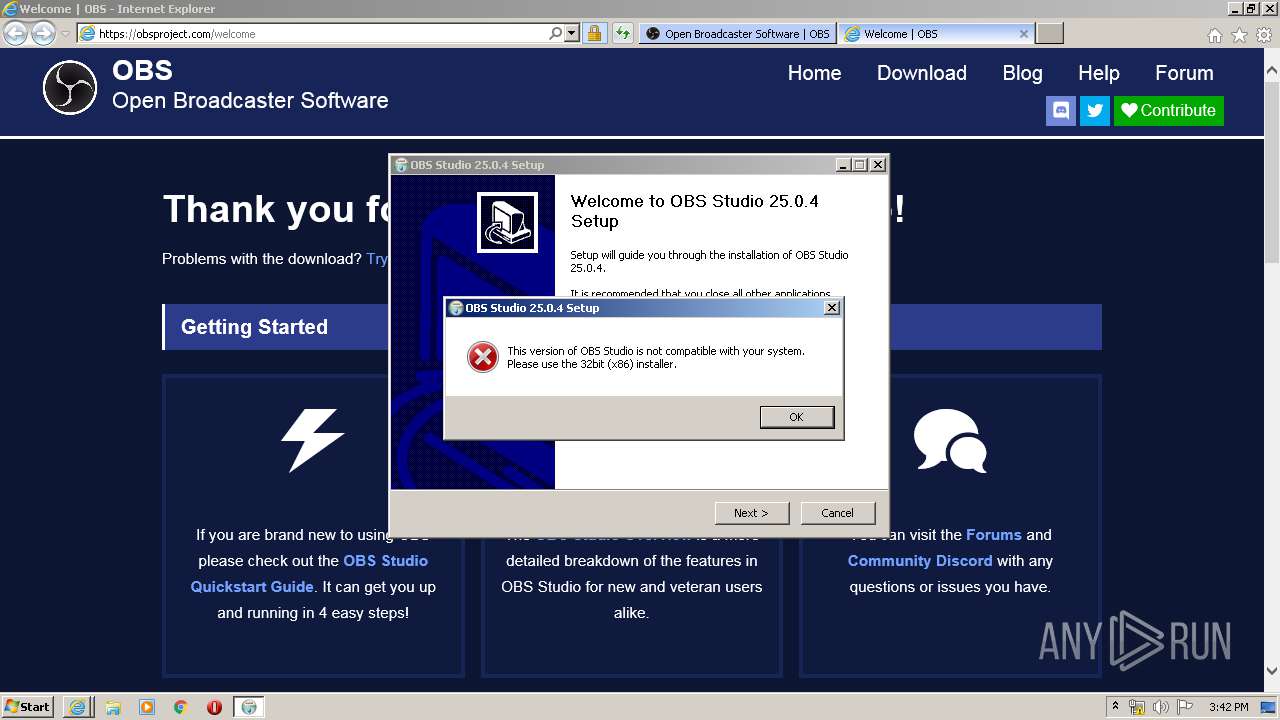This screenshot has height=720, width=1280.
Task: Click the chat bubbles community icon
Action: (x=950, y=440)
